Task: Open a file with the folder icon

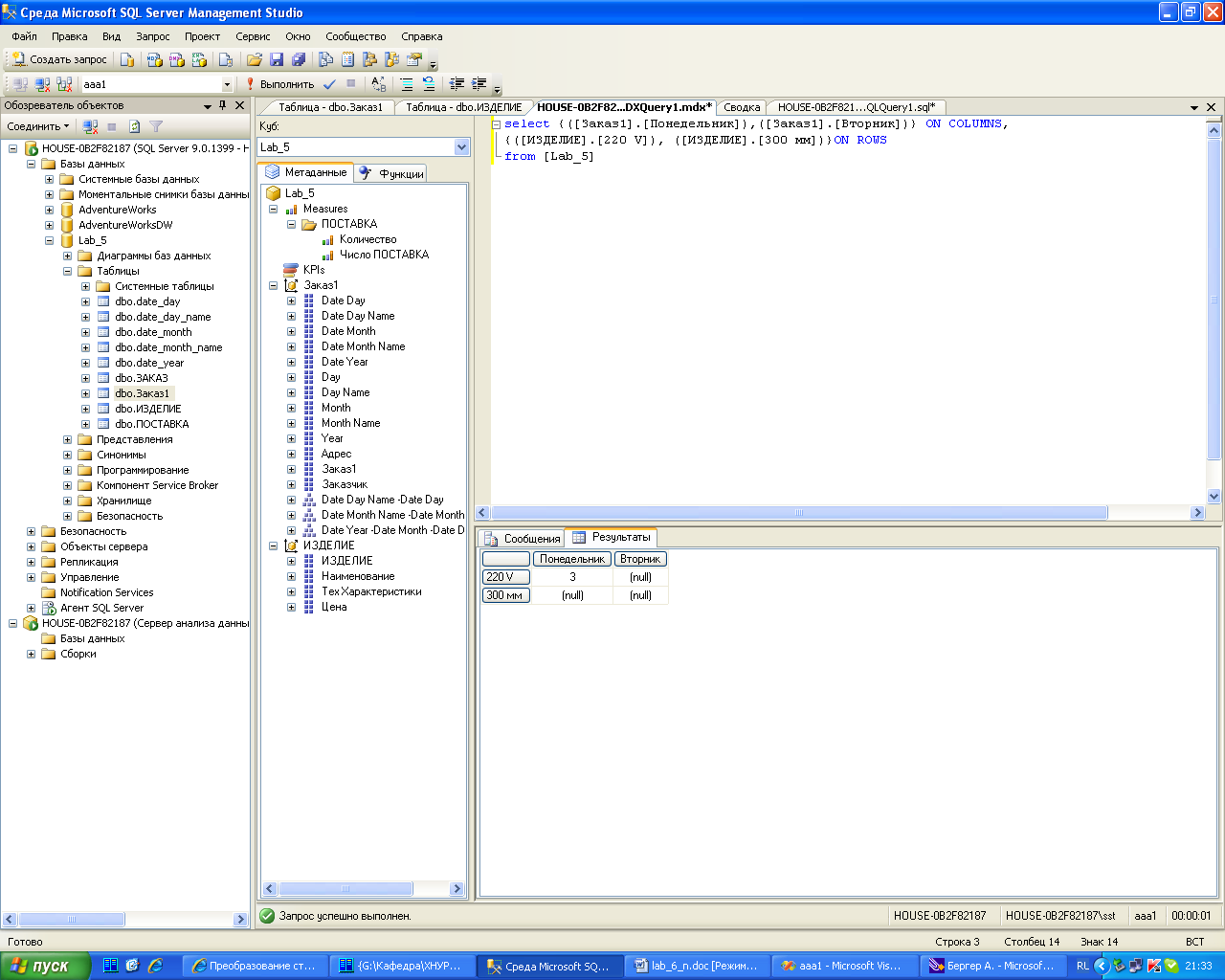Action: [255, 59]
